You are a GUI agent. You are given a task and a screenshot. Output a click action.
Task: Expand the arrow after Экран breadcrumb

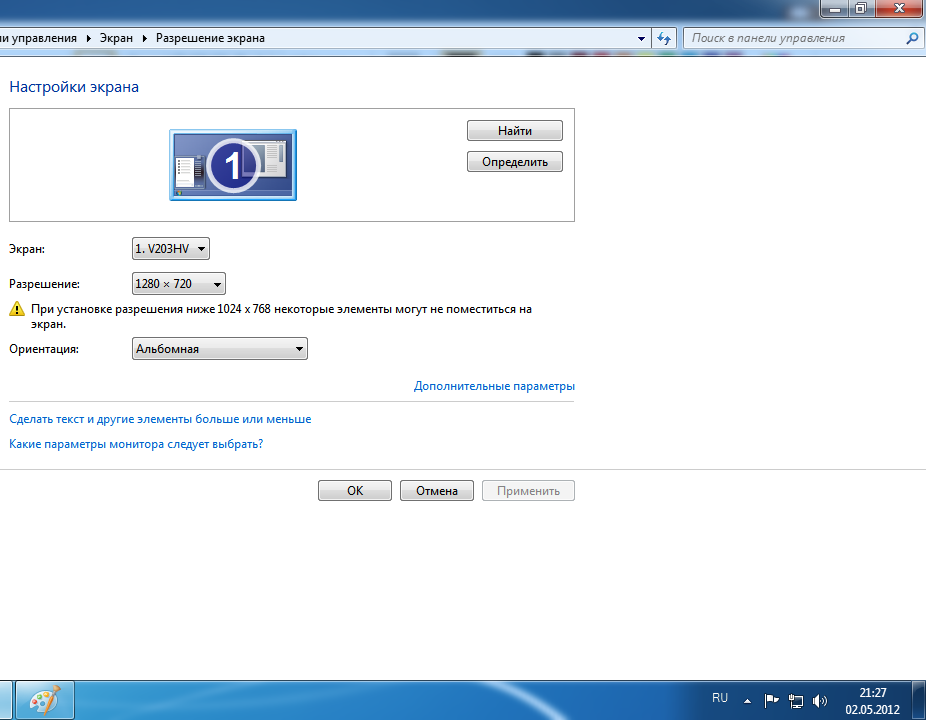145,38
